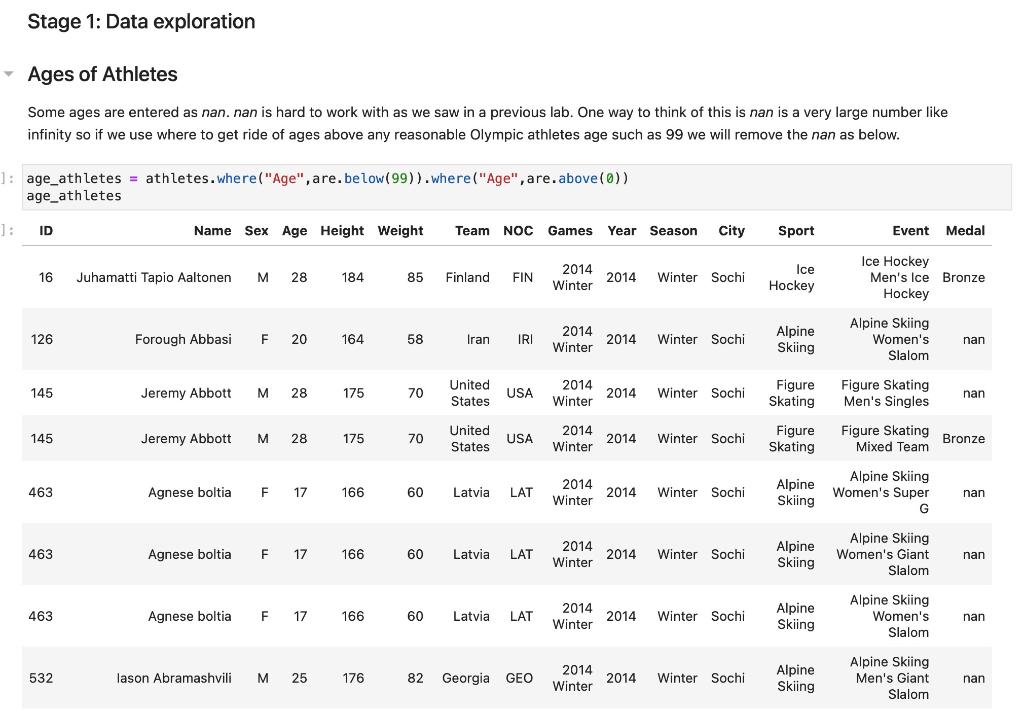The image size is (1024, 709).
Task: Click the Medal column header
Action: (x=965, y=230)
